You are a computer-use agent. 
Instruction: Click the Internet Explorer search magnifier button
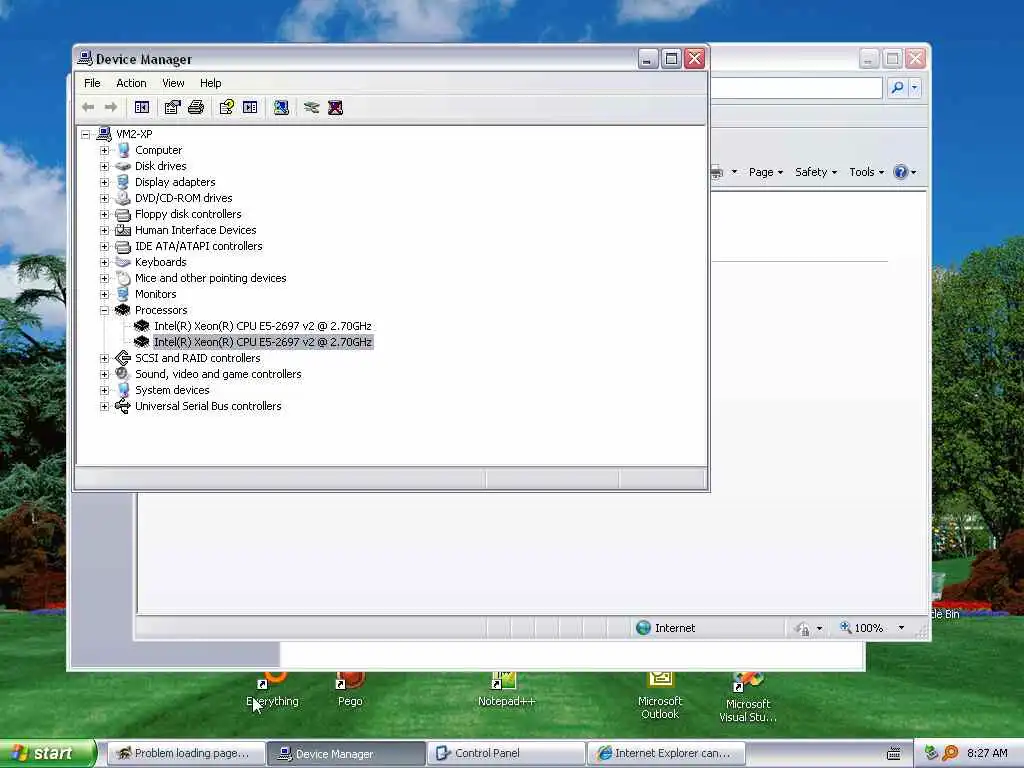pos(897,88)
